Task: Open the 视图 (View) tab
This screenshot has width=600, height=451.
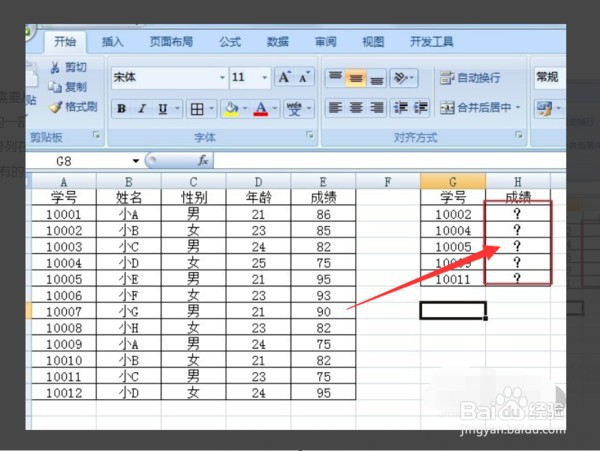Action: point(373,42)
